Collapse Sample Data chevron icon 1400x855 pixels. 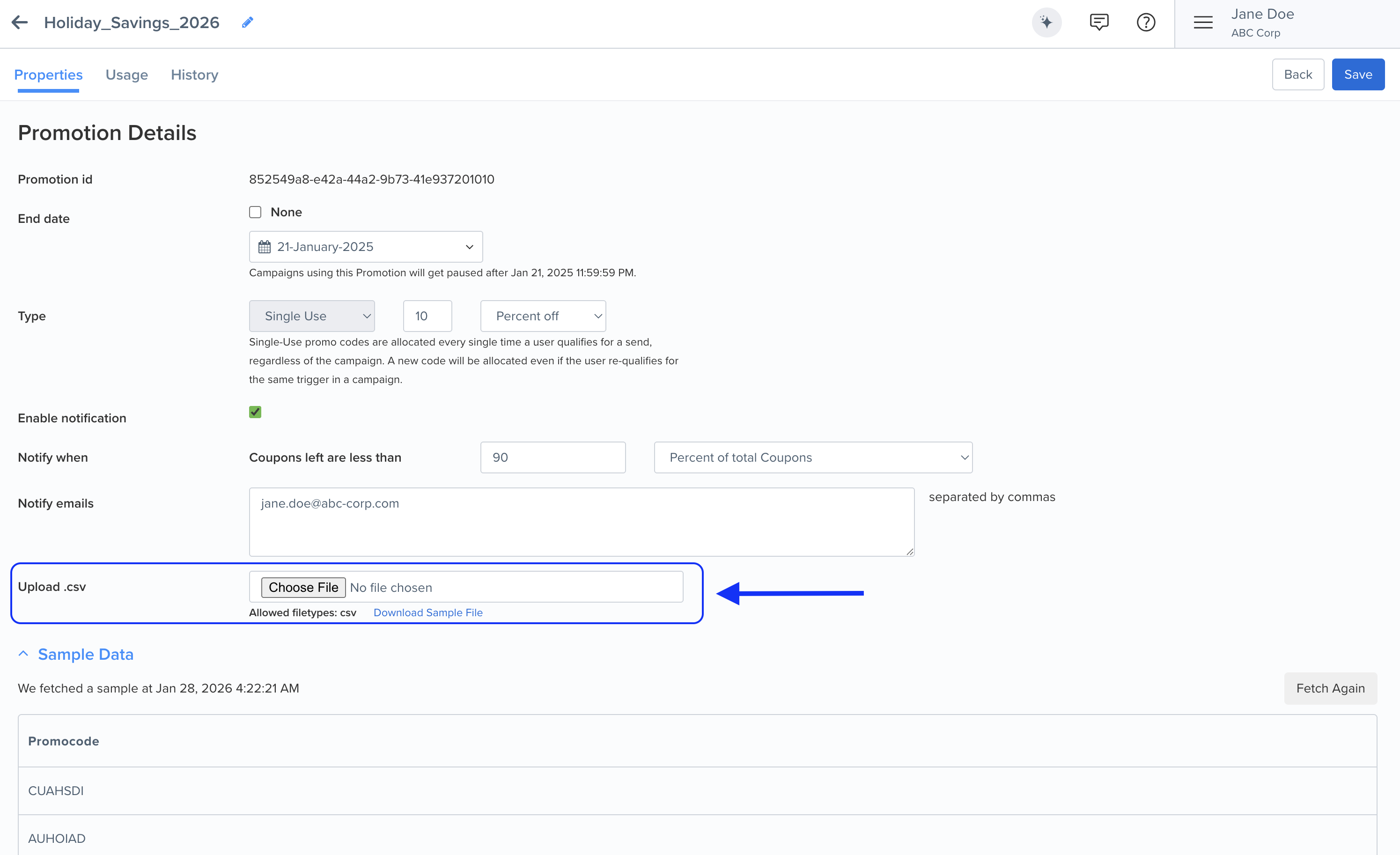23,653
